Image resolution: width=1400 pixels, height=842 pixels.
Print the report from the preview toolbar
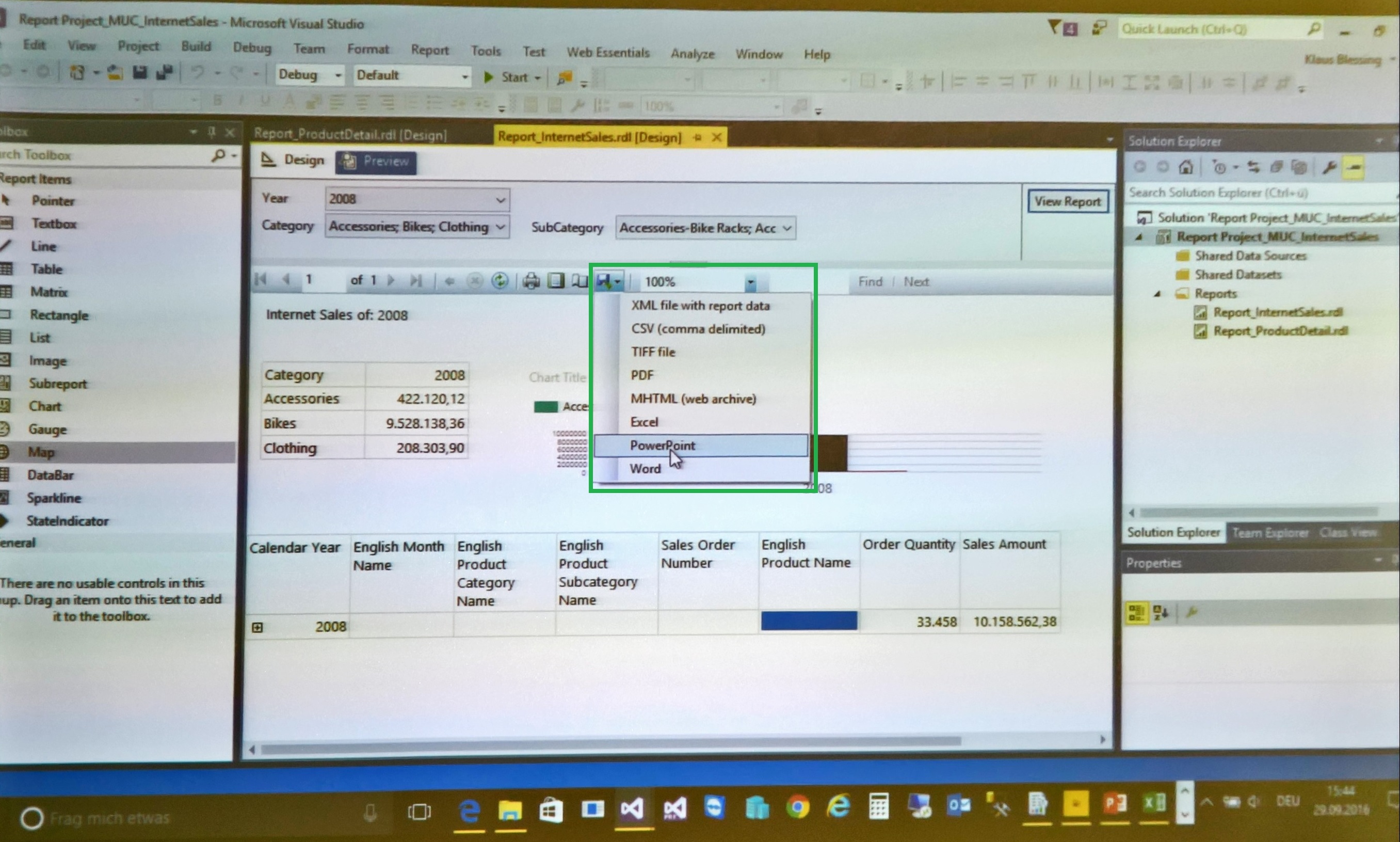pyautogui.click(x=532, y=280)
